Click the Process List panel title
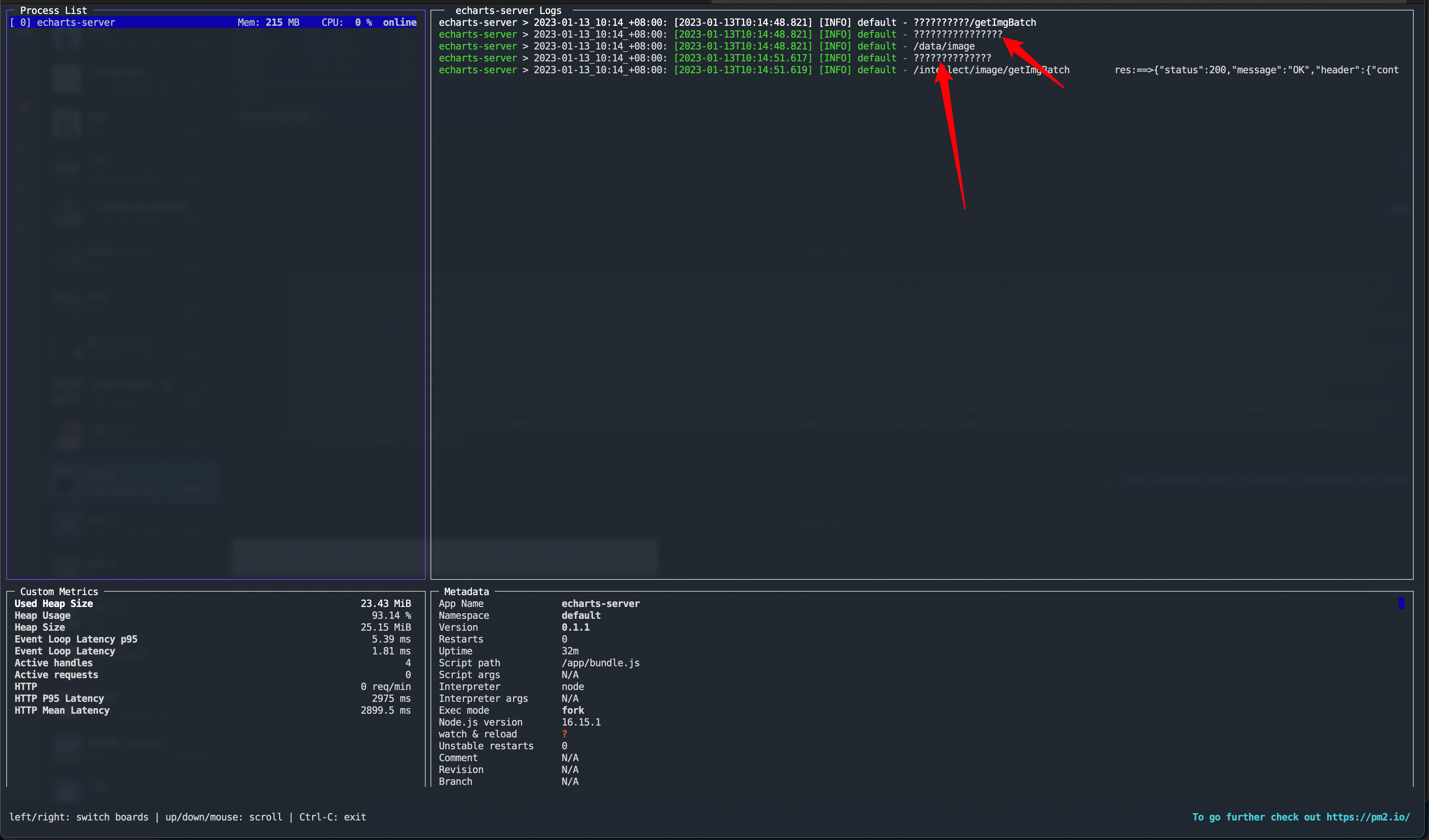The height and width of the screenshot is (840, 1429). [53, 10]
